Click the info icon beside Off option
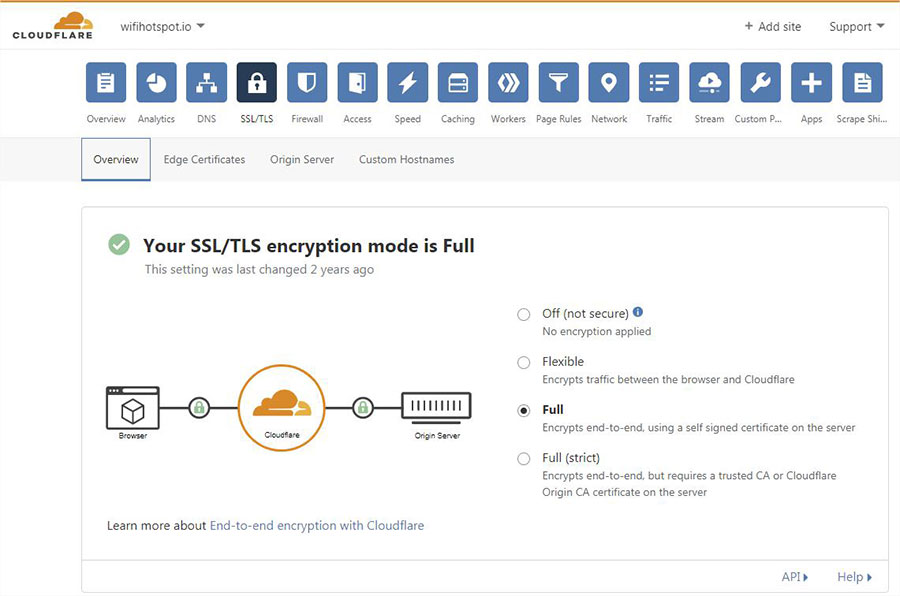 tap(638, 312)
